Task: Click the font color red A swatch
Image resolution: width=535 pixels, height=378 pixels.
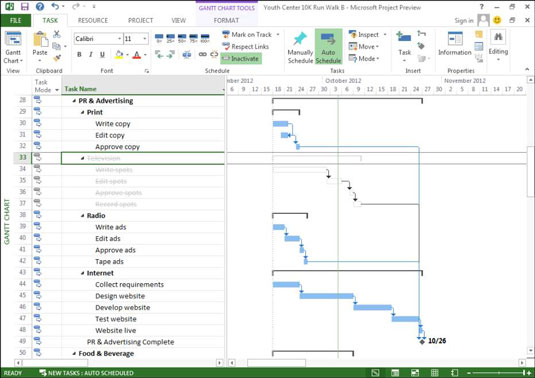Action: click(137, 55)
